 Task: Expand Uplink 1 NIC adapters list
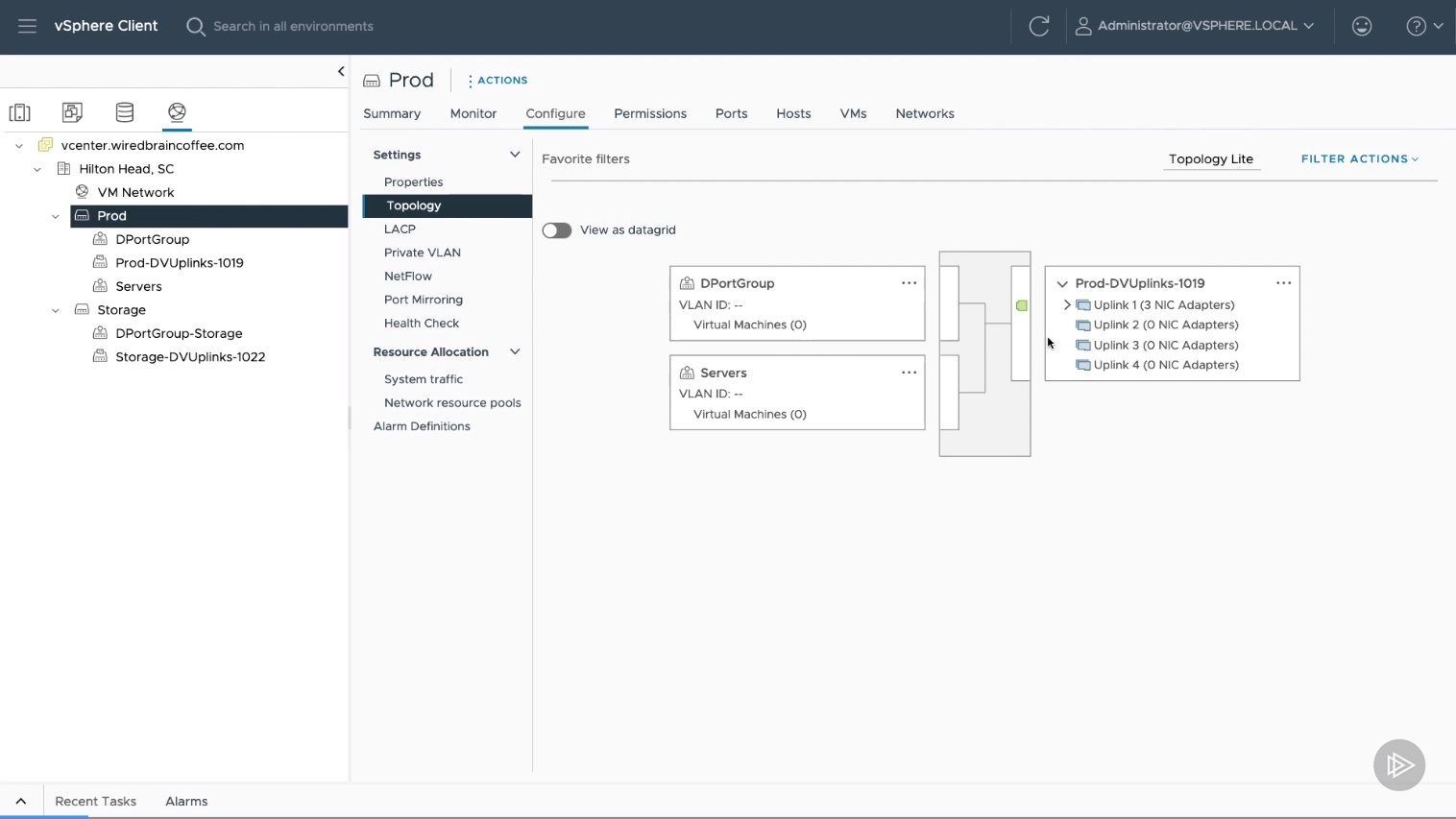click(1067, 305)
